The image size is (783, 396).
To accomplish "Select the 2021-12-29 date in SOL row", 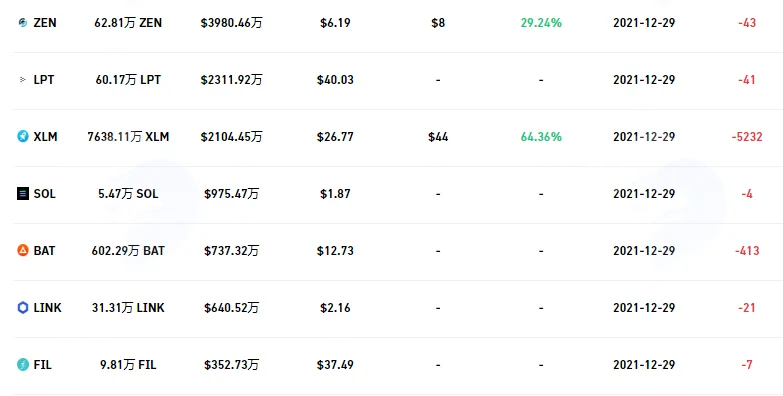I will (644, 194).
